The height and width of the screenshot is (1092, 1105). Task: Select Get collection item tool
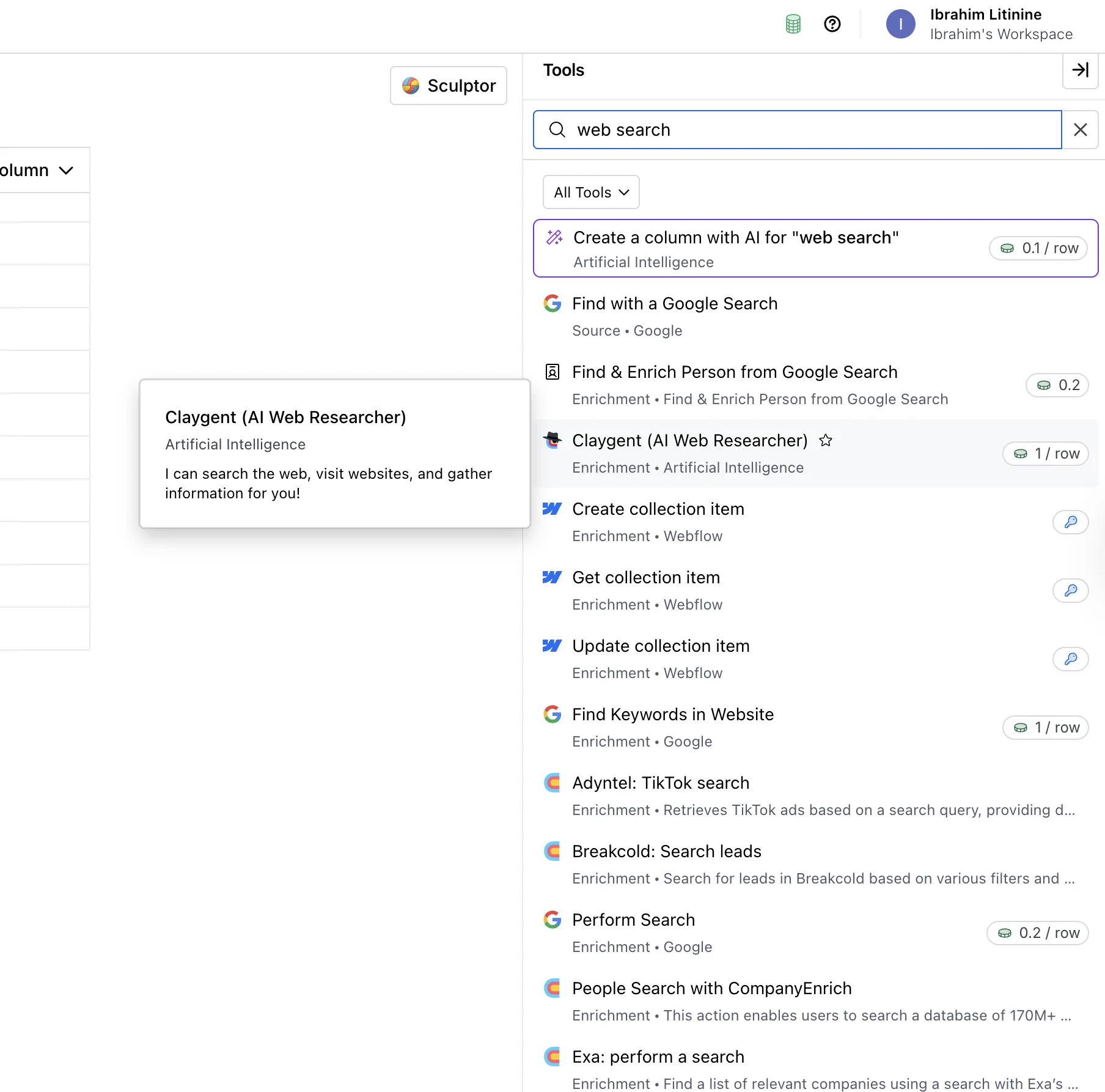click(816, 591)
